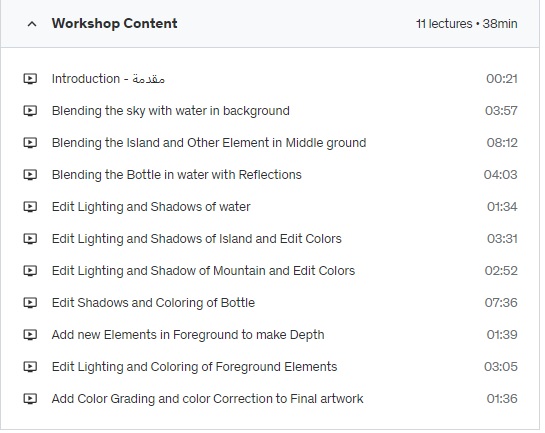Click video icon for Blending the sky lecture

(x=30, y=111)
